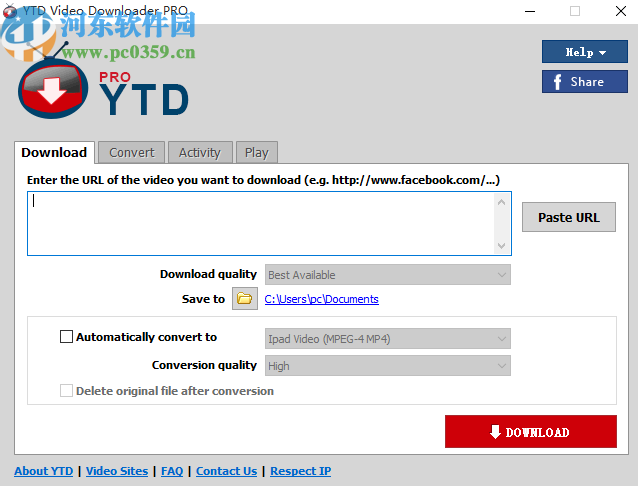Open folder browser icon next to Save to
638x486 pixels.
(x=245, y=299)
